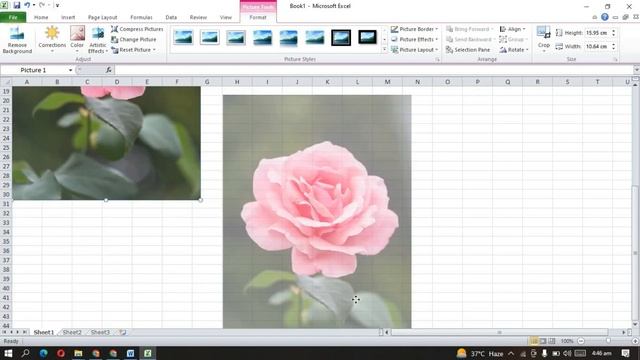Switch to the Data tab
Viewport: 640px width, 360px height.
(171, 17)
